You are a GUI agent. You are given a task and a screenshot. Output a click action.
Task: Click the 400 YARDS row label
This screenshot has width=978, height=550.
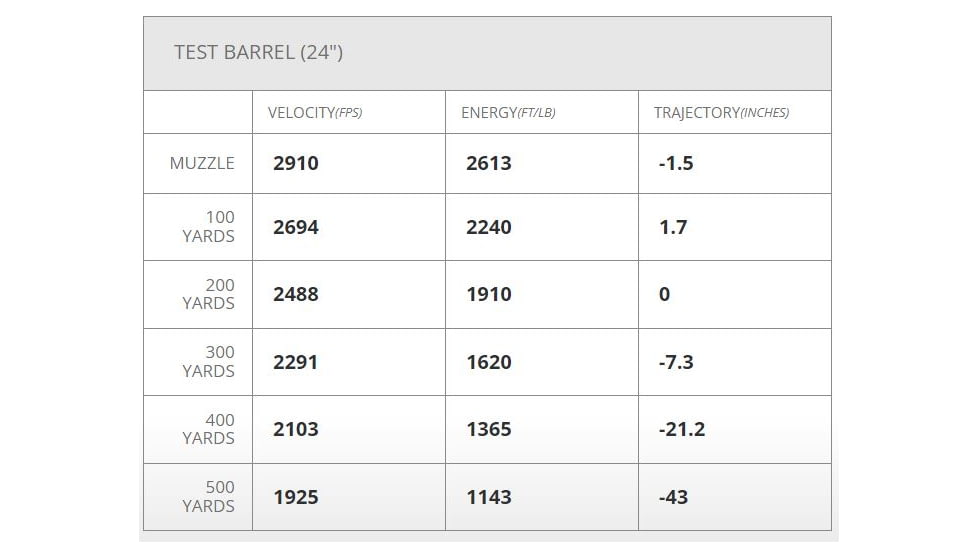208,429
